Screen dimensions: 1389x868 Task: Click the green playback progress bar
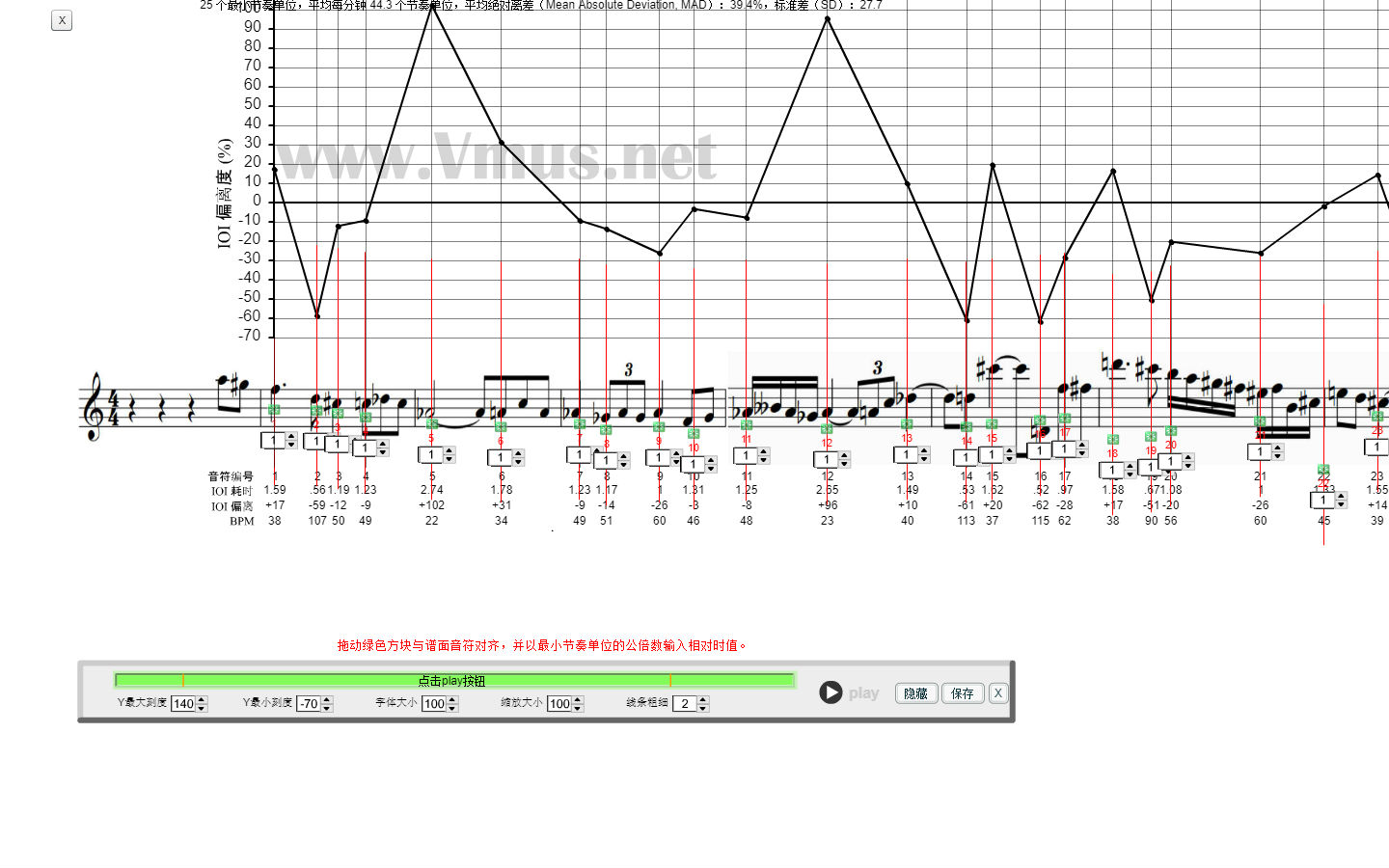point(453,680)
